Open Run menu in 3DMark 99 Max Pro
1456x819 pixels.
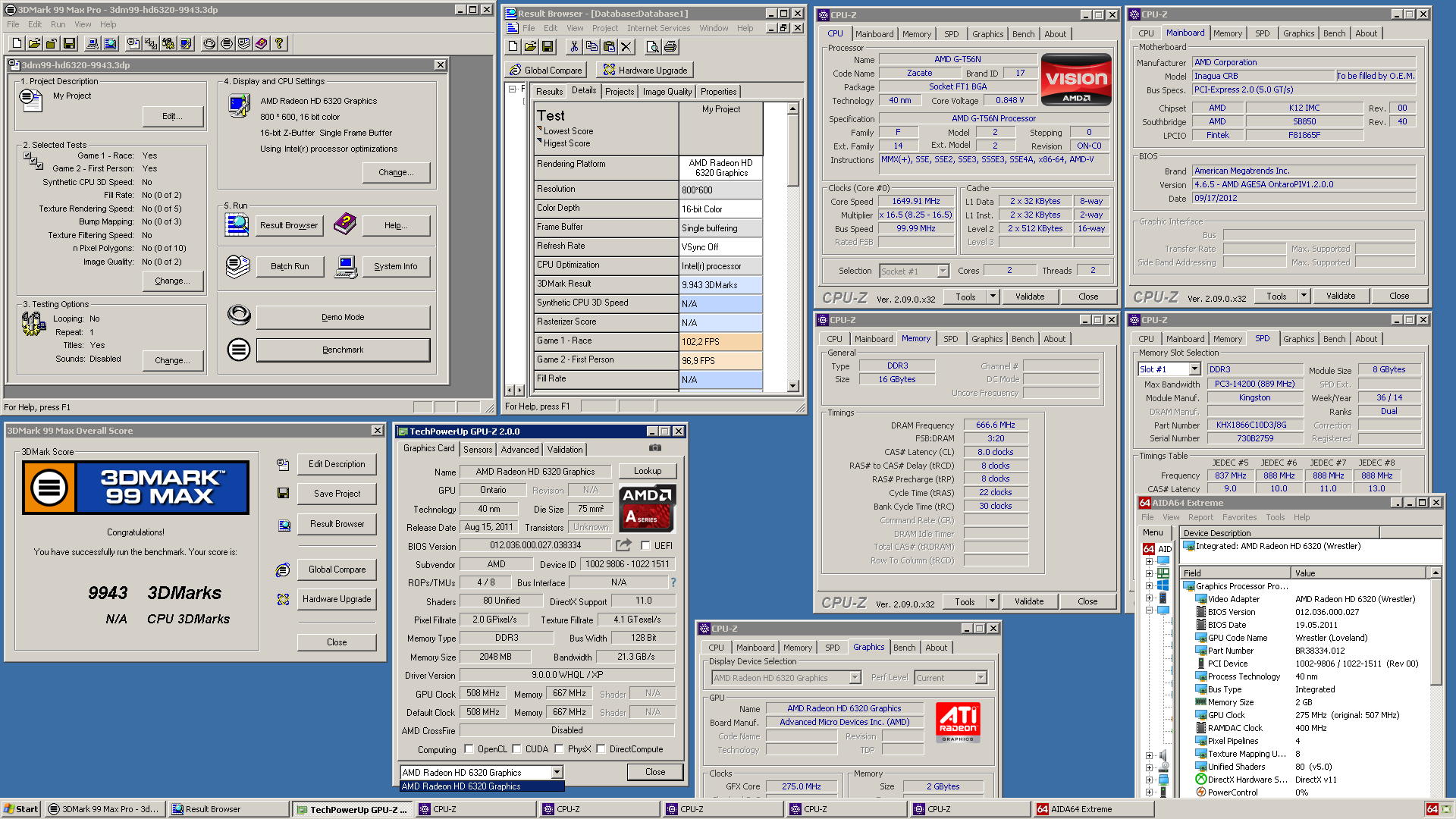[x=58, y=24]
